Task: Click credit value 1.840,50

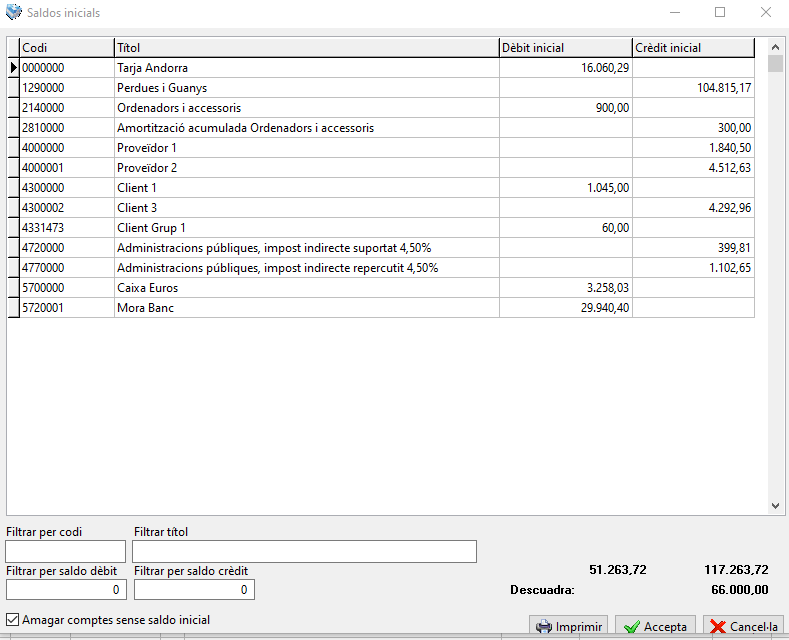Action: [x=730, y=148]
